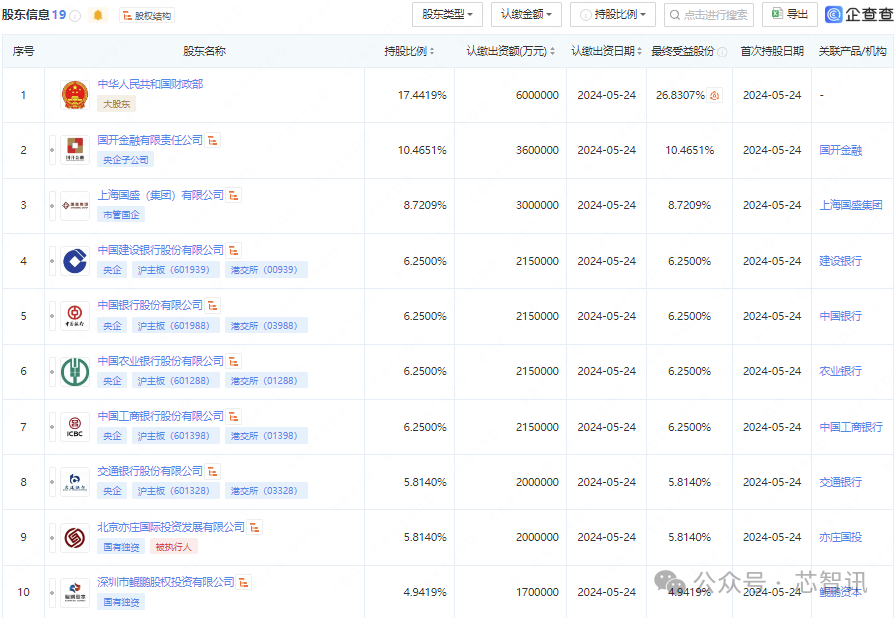Image resolution: width=896 pixels, height=618 pixels.
Task: Open the 认缴金额 filter dropdown
Action: [526, 14]
